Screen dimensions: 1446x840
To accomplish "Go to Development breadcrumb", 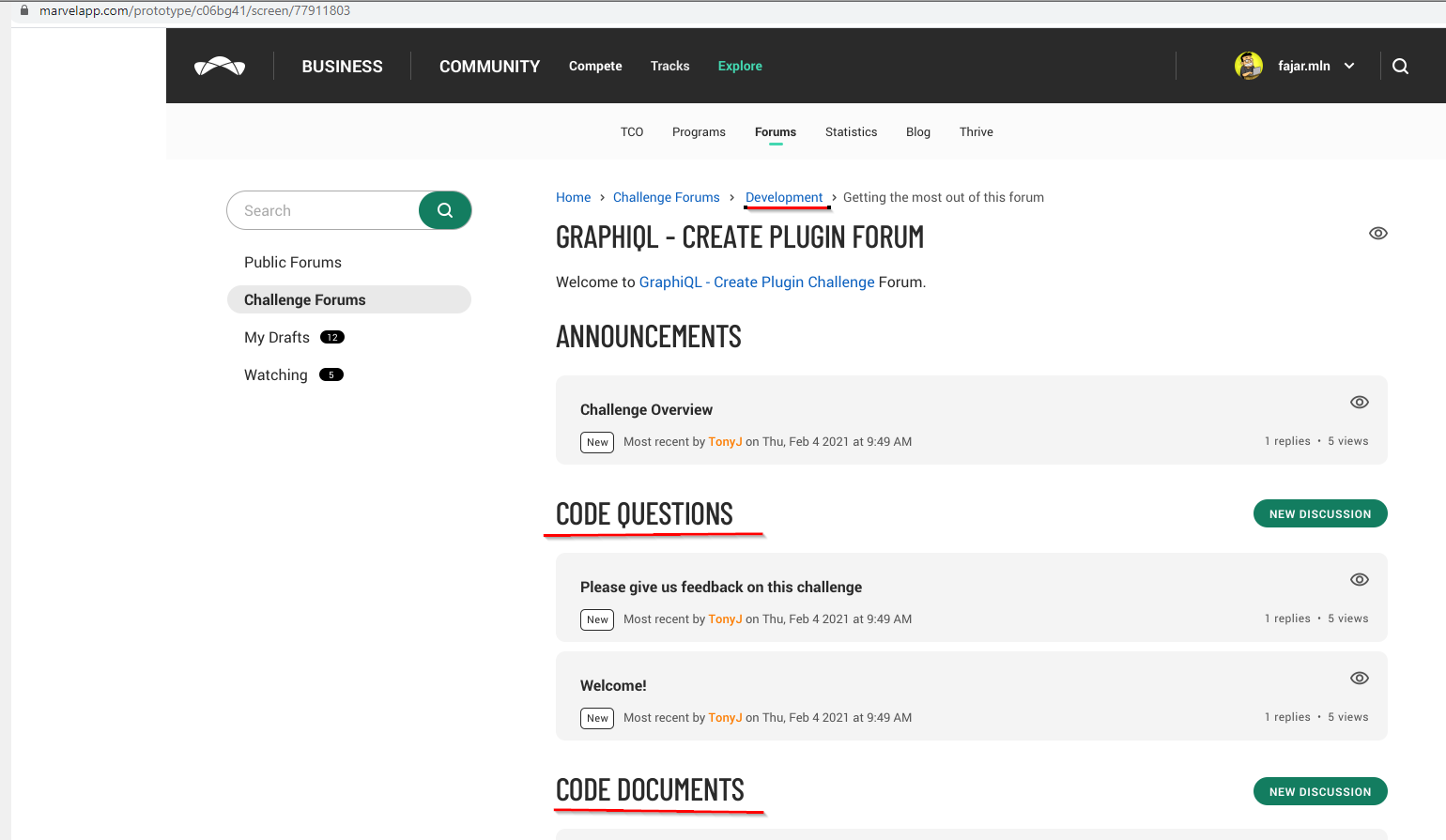I will tap(784, 197).
